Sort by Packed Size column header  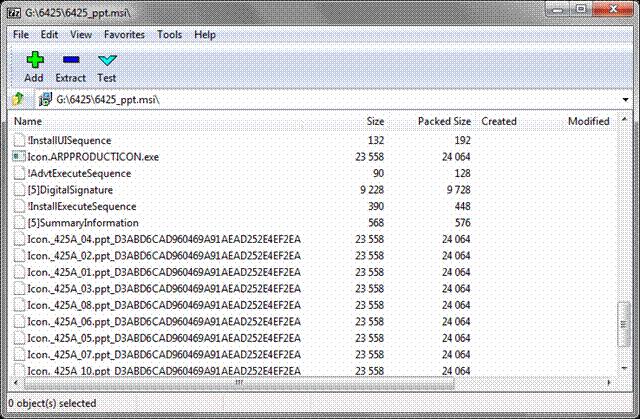(x=444, y=121)
